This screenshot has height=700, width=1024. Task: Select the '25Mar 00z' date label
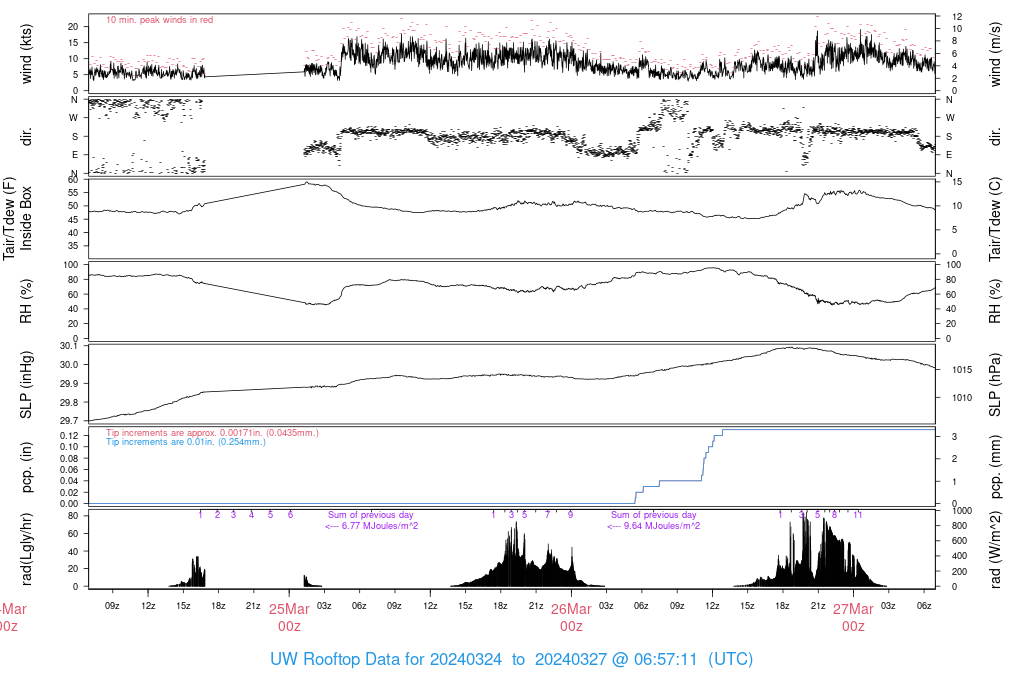tap(289, 618)
